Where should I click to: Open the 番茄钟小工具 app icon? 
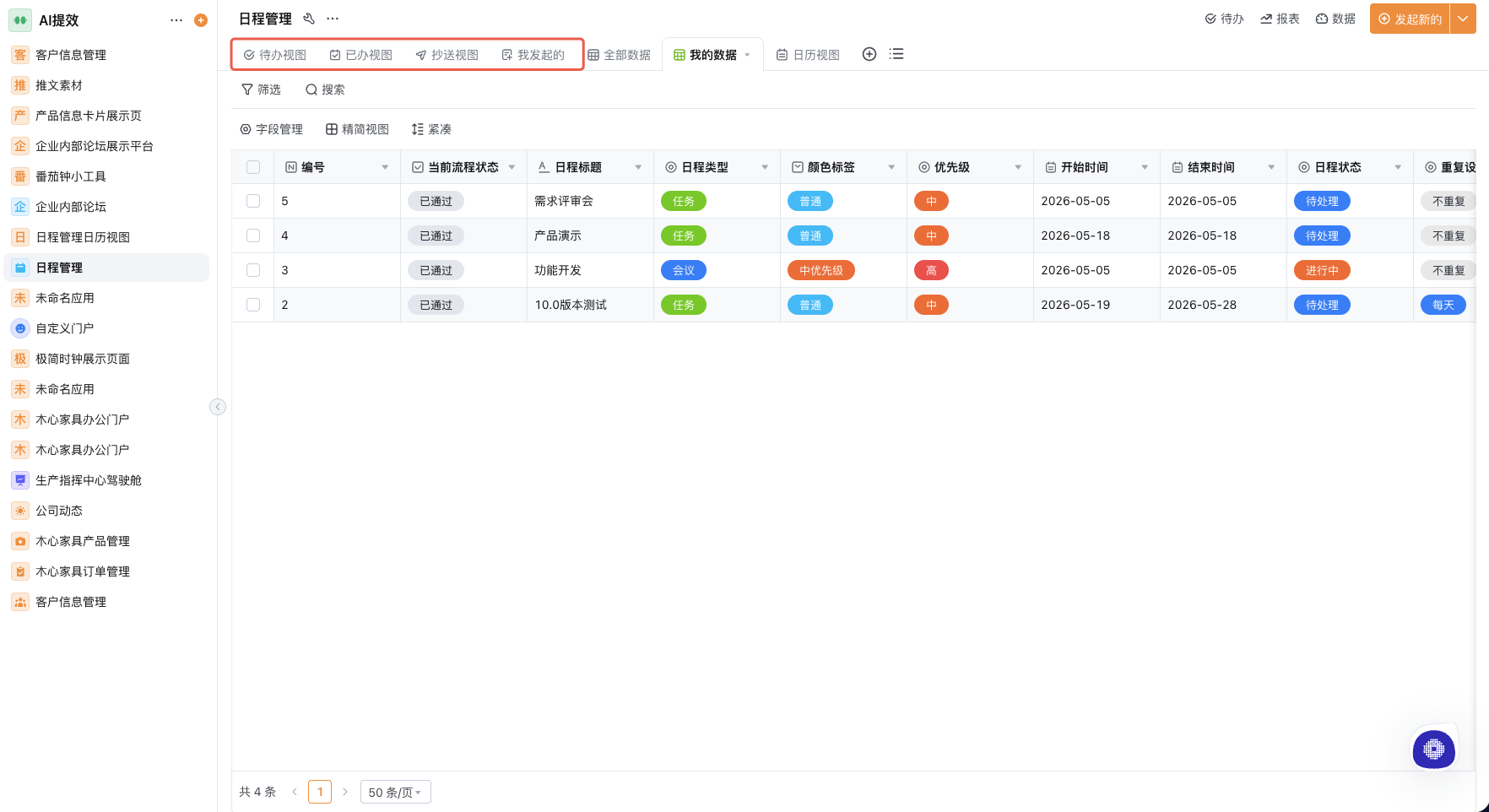click(x=20, y=176)
